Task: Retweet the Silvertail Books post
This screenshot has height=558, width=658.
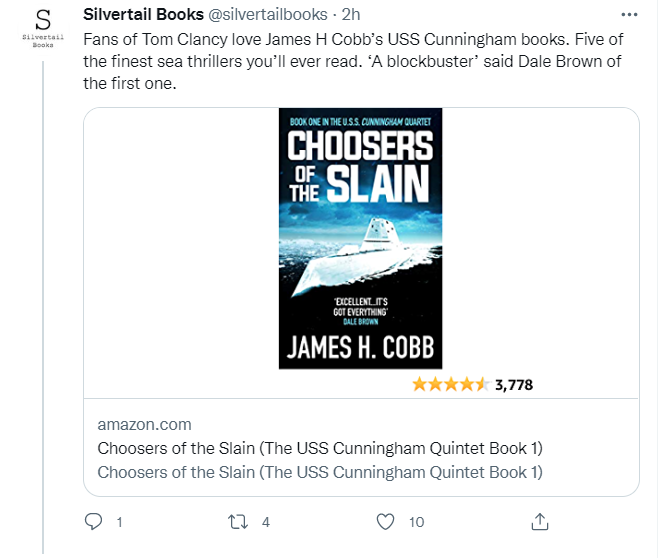Action: coord(237,521)
